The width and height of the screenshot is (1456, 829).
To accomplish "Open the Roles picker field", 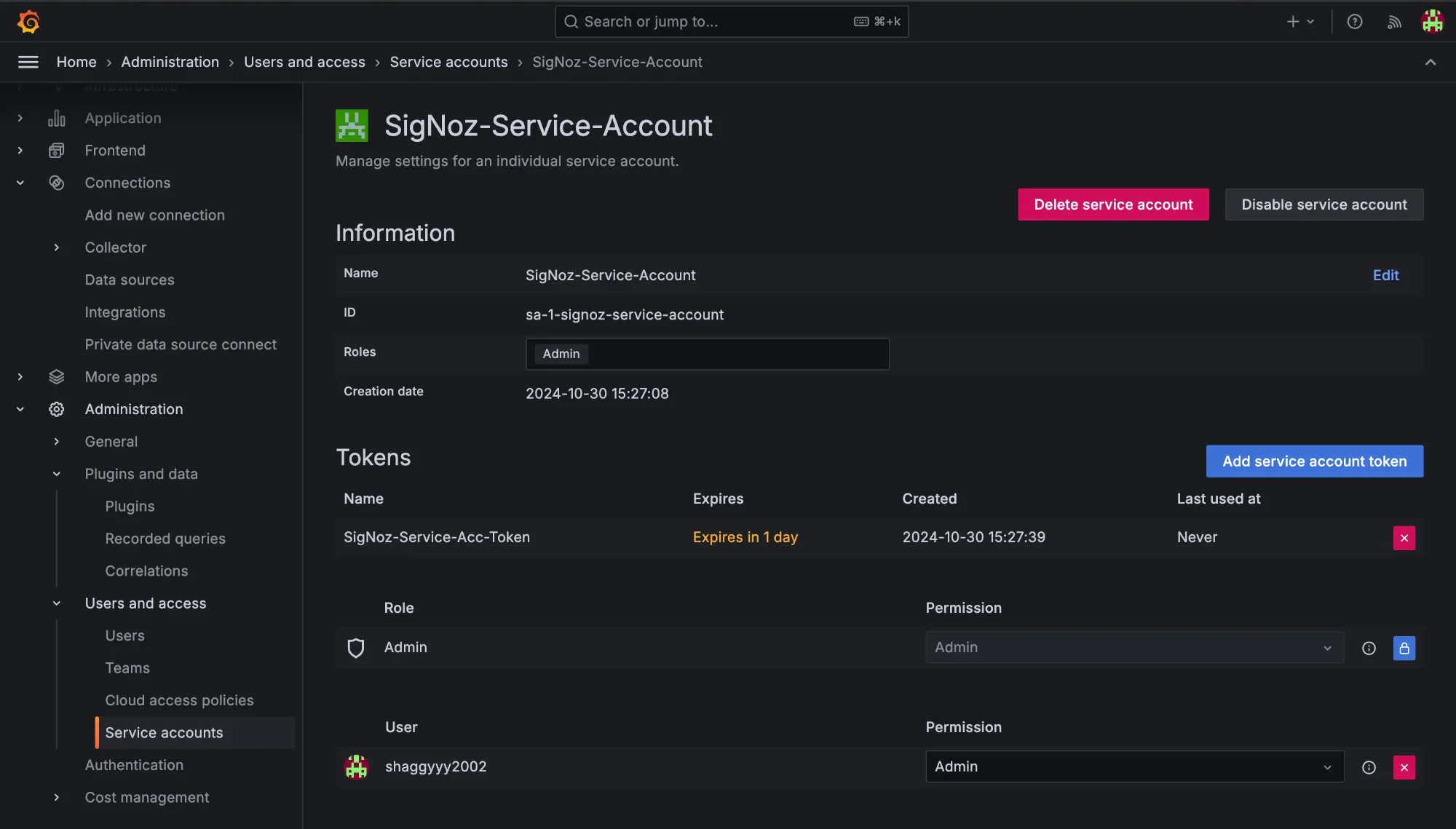I will pos(707,354).
